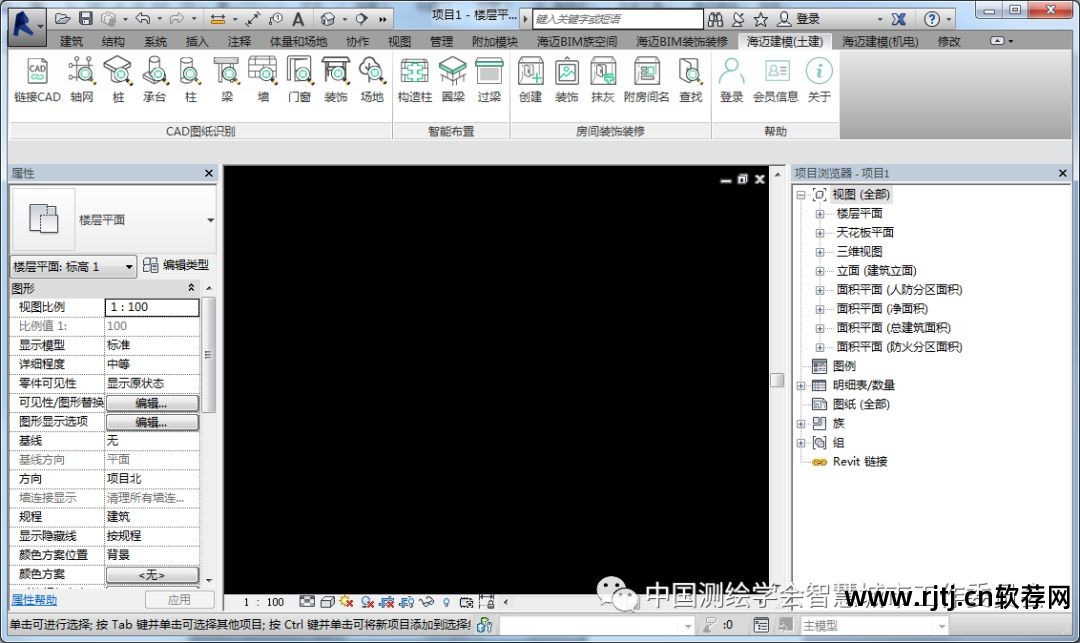Image resolution: width=1080 pixels, height=643 pixels.
Task: Open the 属性帮助 link
Action: point(34,600)
